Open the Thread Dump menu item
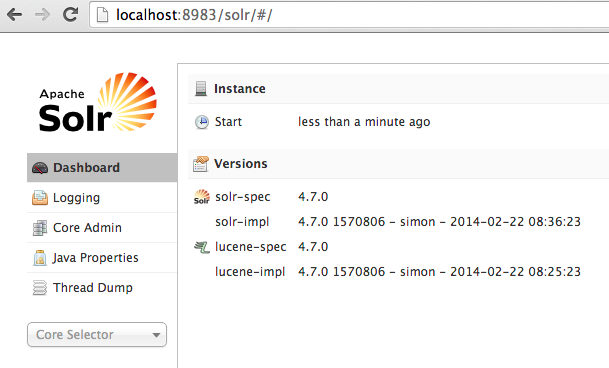609x368 pixels. [102, 288]
